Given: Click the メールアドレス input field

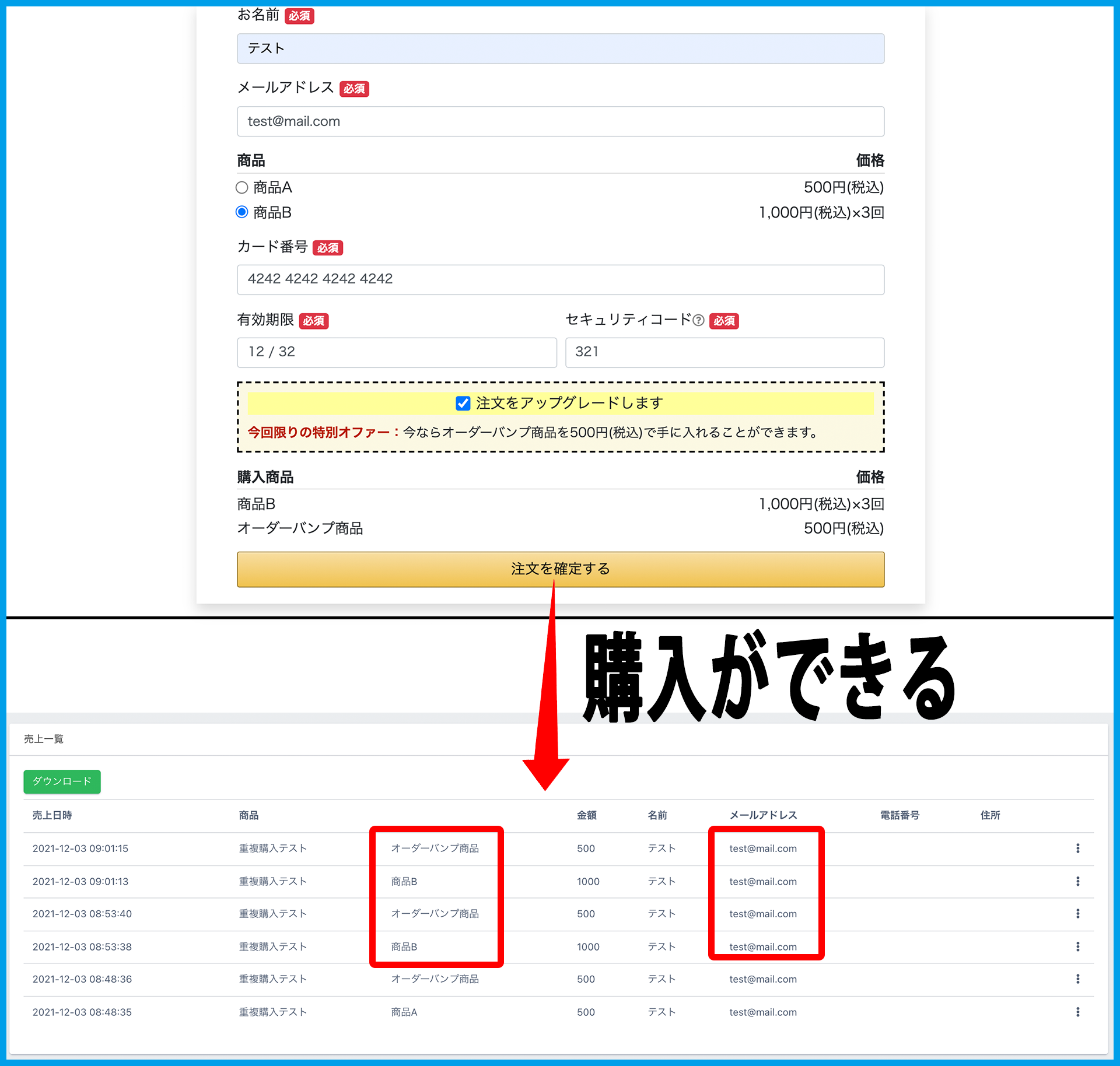Looking at the screenshot, I should (x=560, y=121).
